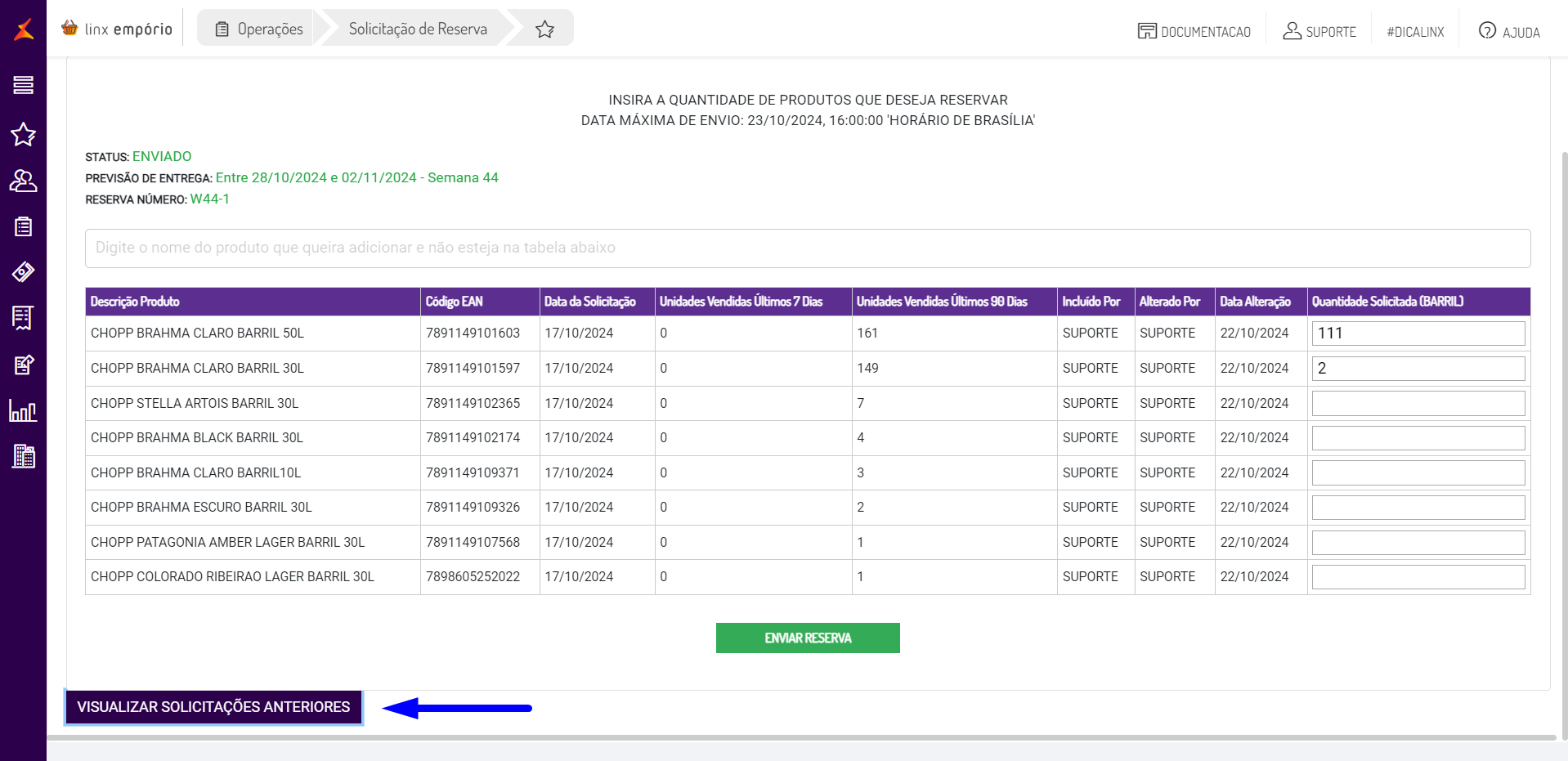Edit quantity for CHOPP BRAHMA CLARO BARRIL 30L
Image resolution: width=1568 pixels, height=761 pixels.
(x=1418, y=368)
